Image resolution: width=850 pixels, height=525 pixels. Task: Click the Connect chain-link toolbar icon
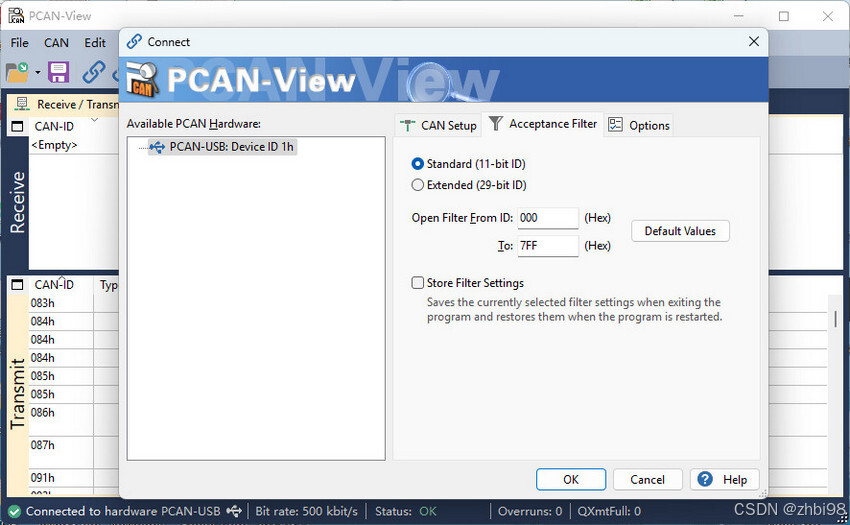click(x=93, y=72)
